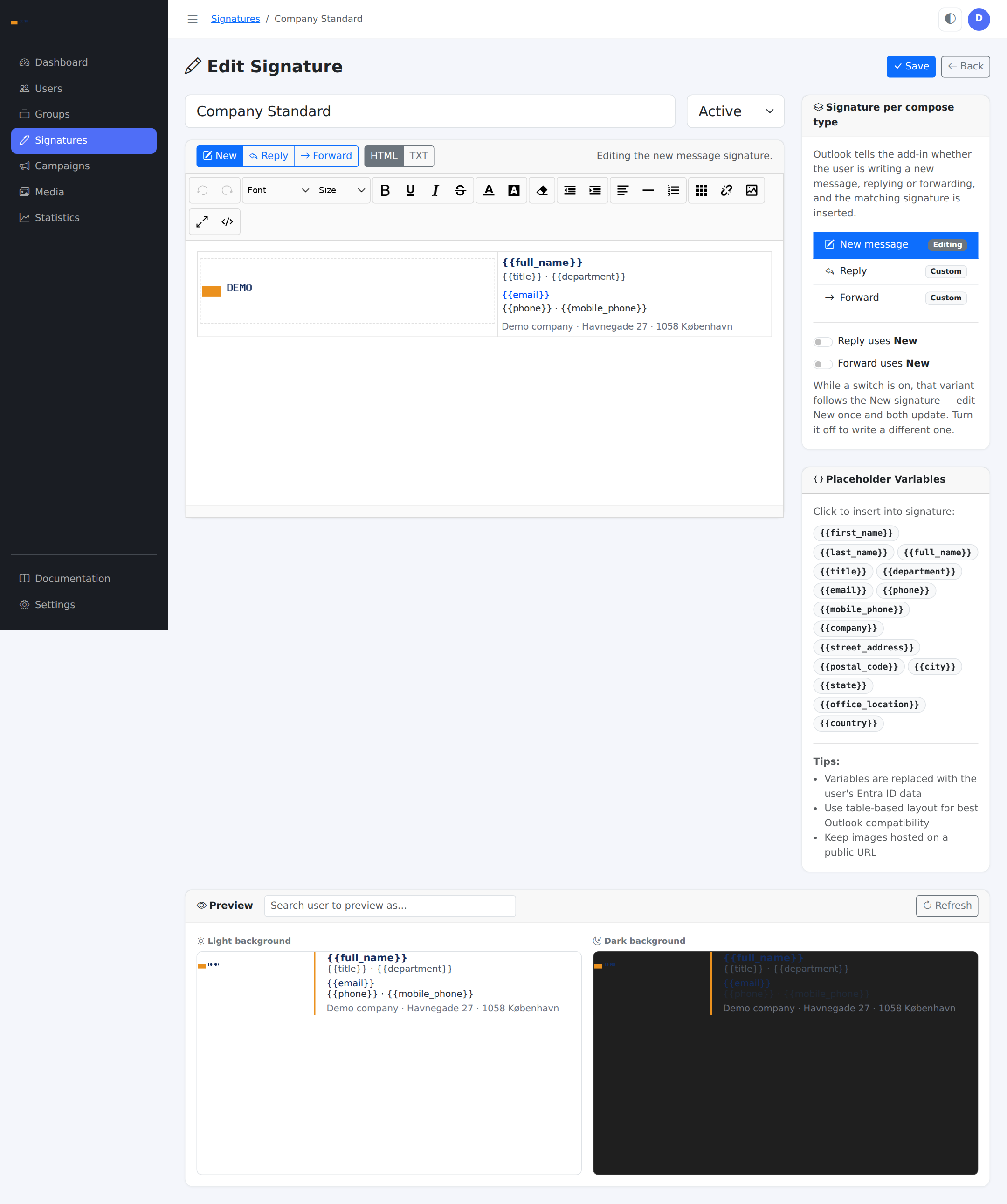Expand editor to fullscreen

pos(202,222)
